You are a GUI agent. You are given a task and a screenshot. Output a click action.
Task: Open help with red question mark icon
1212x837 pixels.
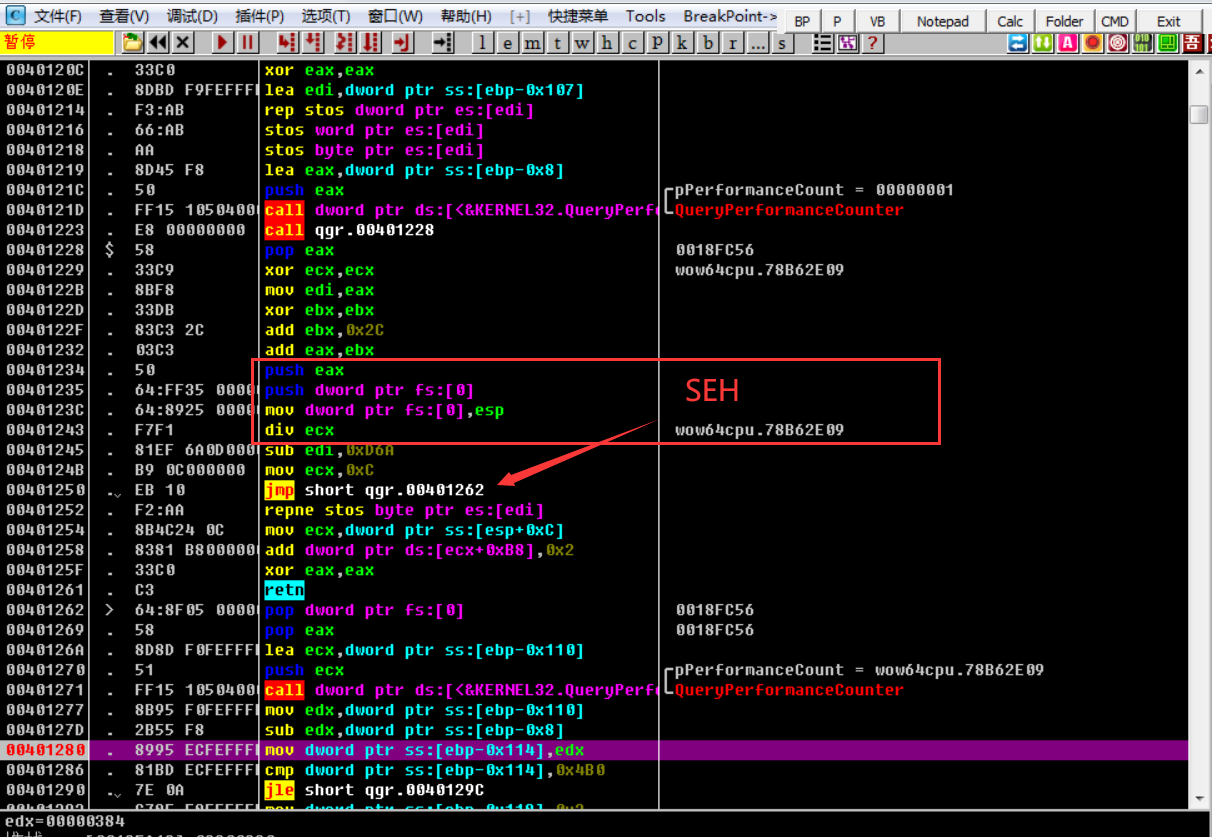[873, 42]
